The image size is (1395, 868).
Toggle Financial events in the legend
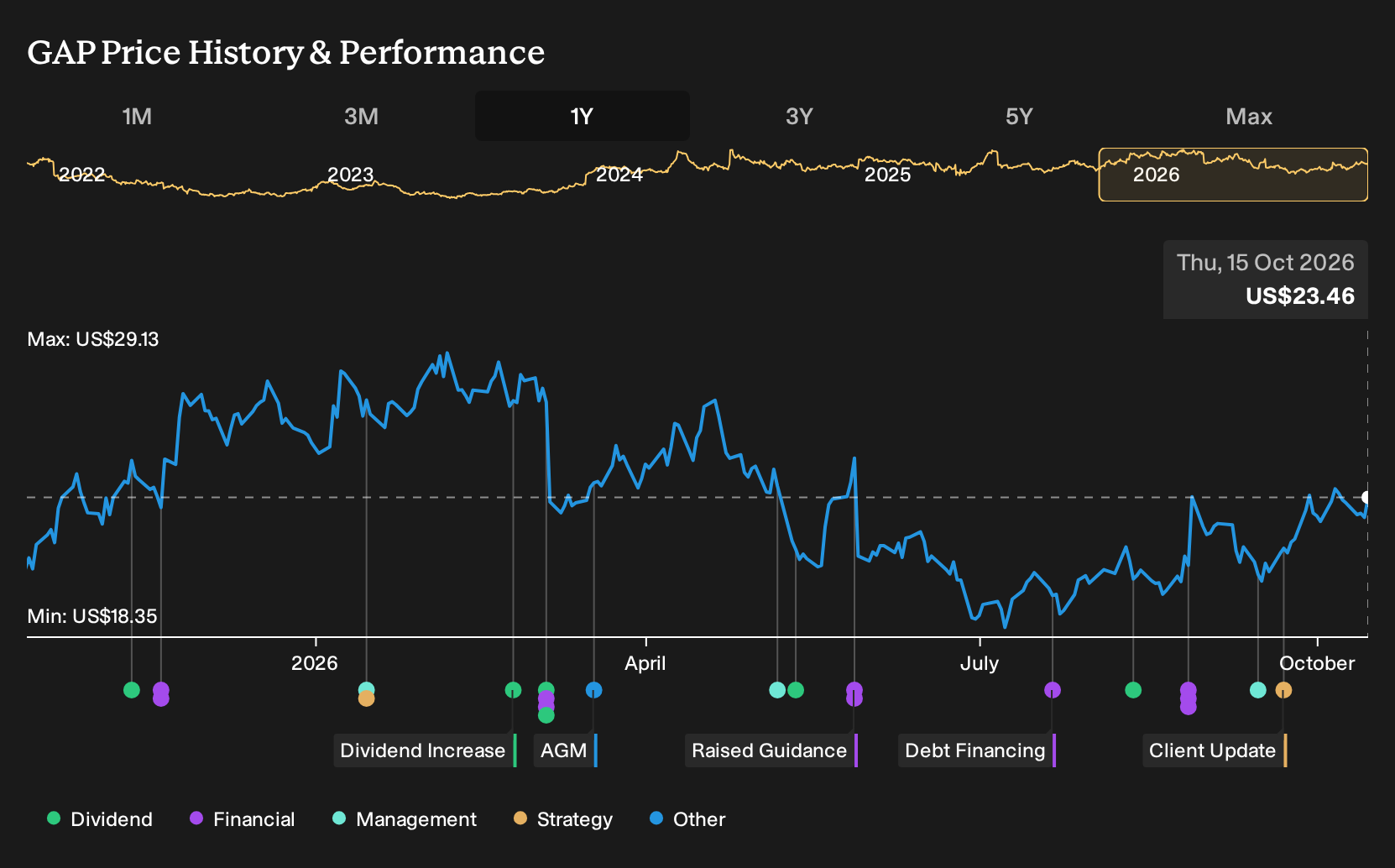coord(243,819)
